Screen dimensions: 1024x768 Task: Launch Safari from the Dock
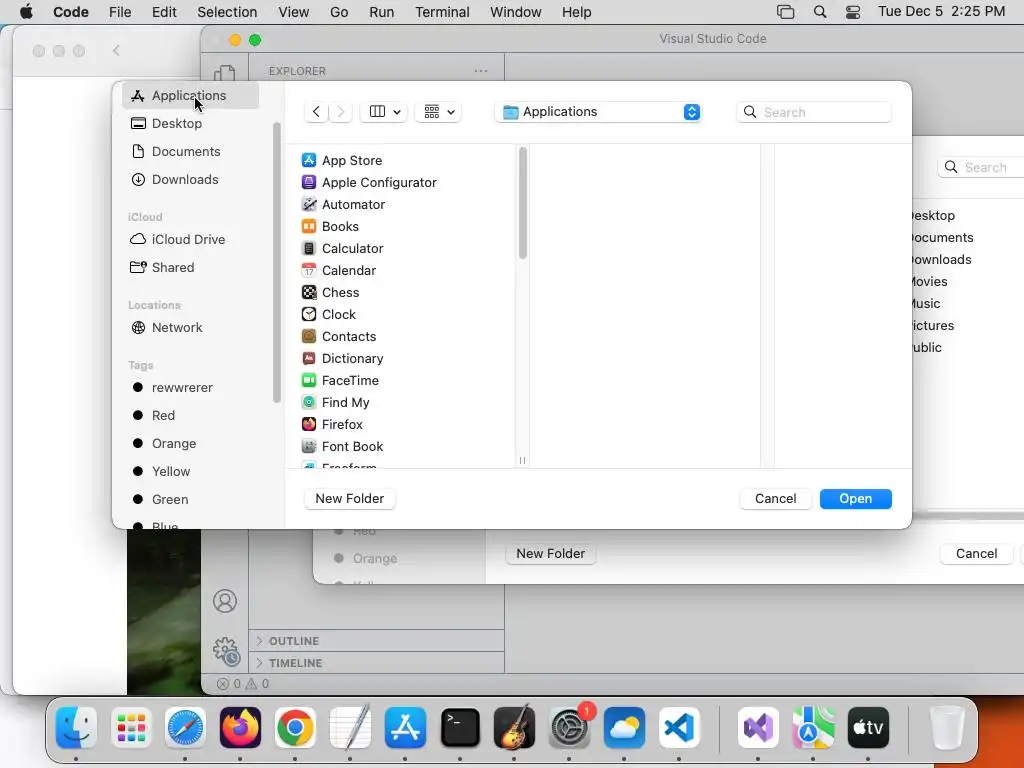pyautogui.click(x=185, y=728)
